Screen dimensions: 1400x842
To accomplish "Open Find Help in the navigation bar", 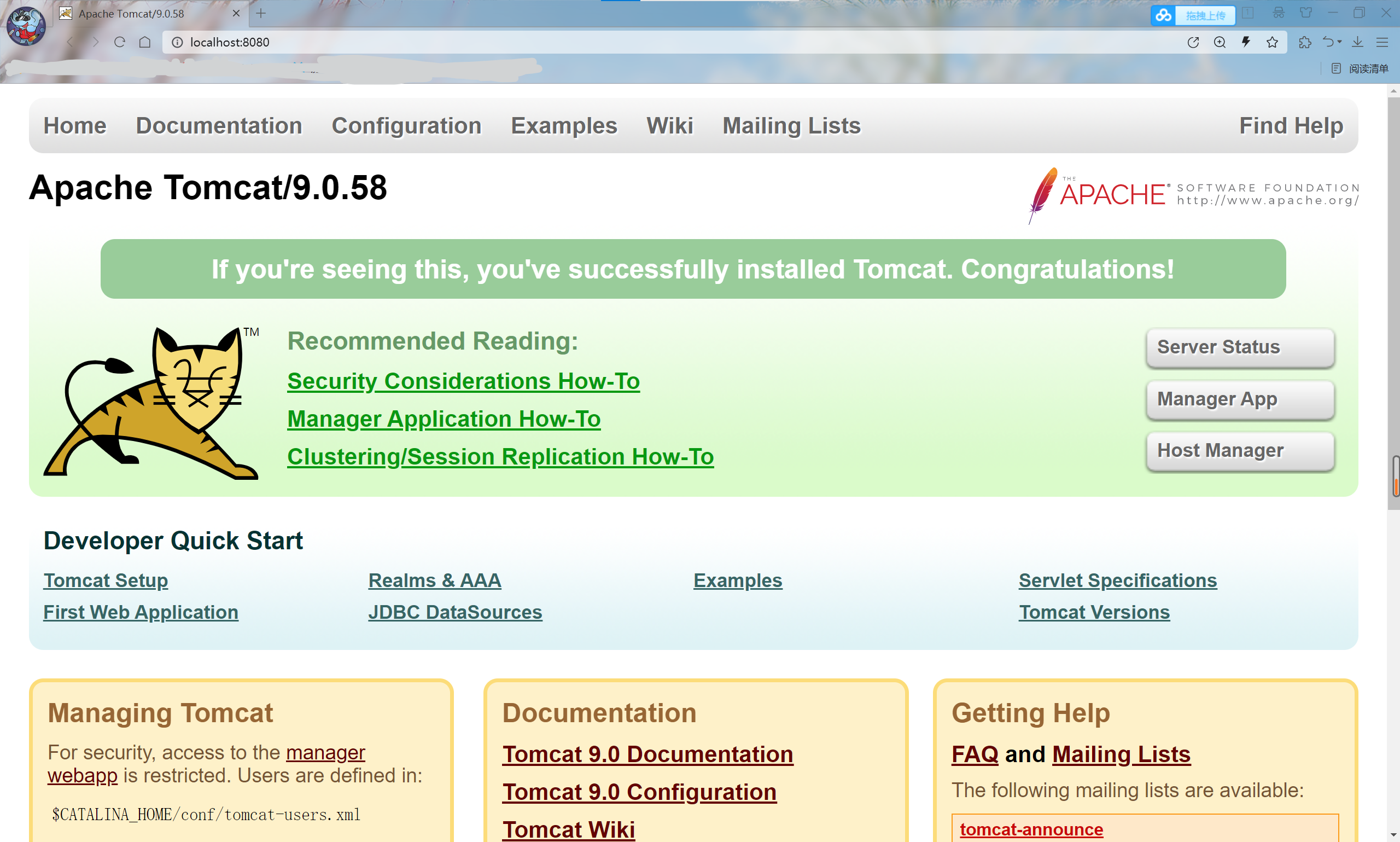I will click(1291, 126).
